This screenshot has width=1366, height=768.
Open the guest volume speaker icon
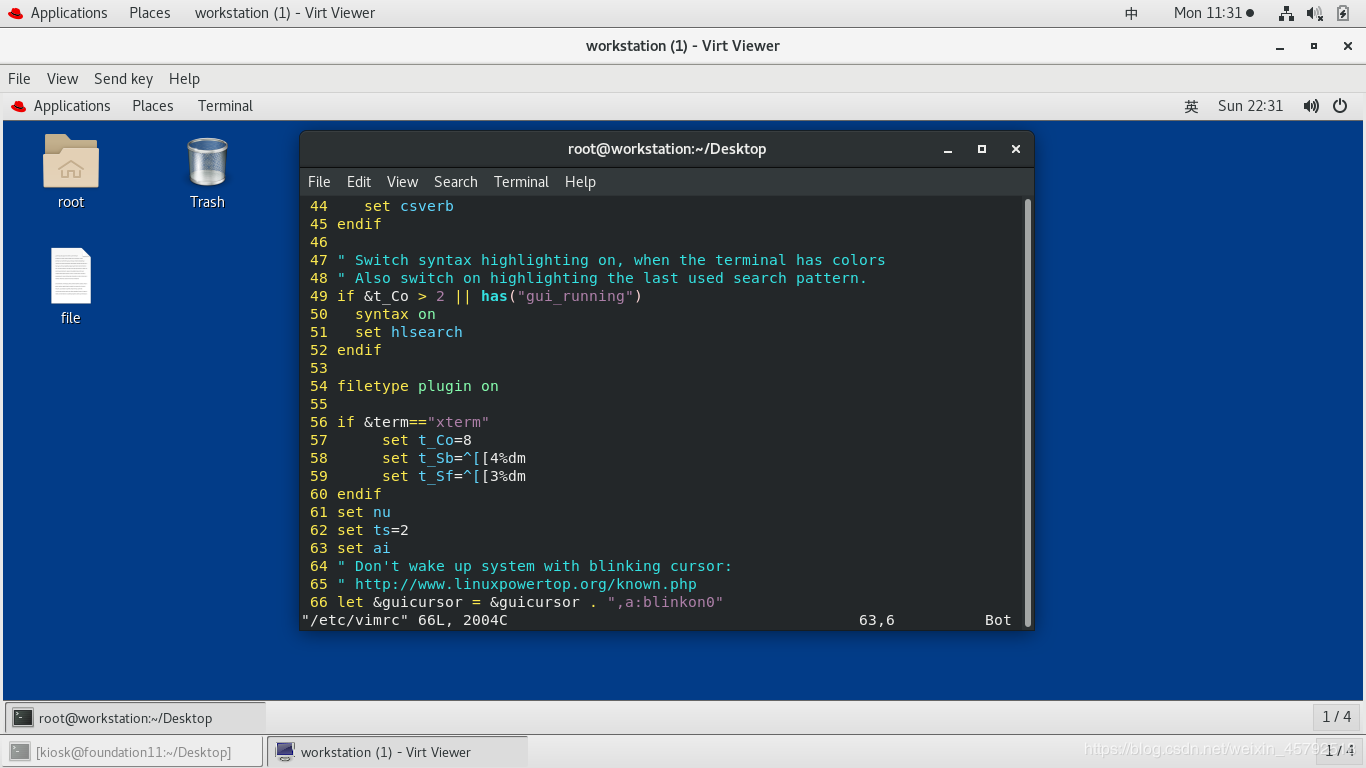pos(1311,106)
